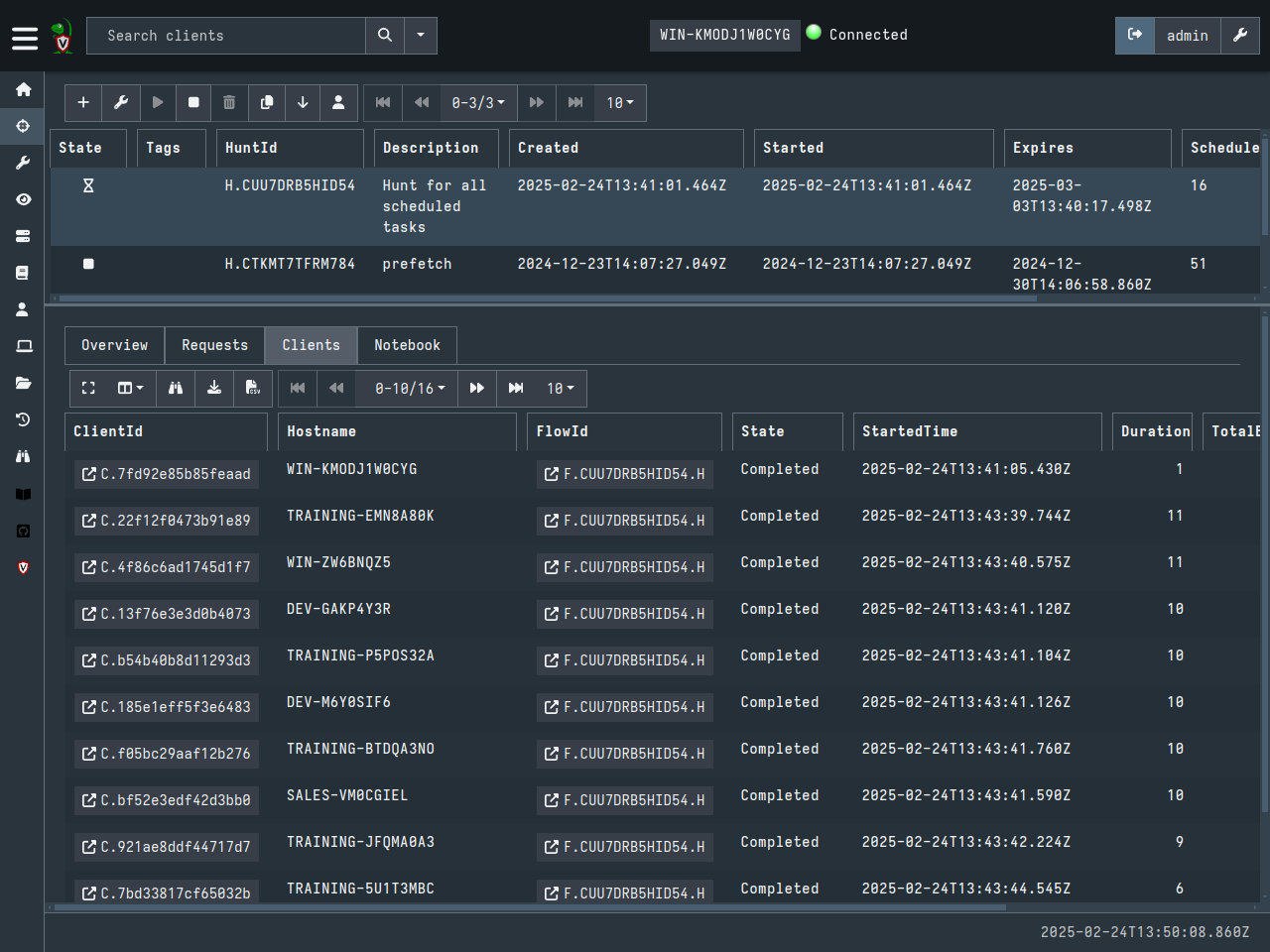1270x952 pixels.
Task: Click the Copy hunt icon in toolbar
Action: (266, 102)
